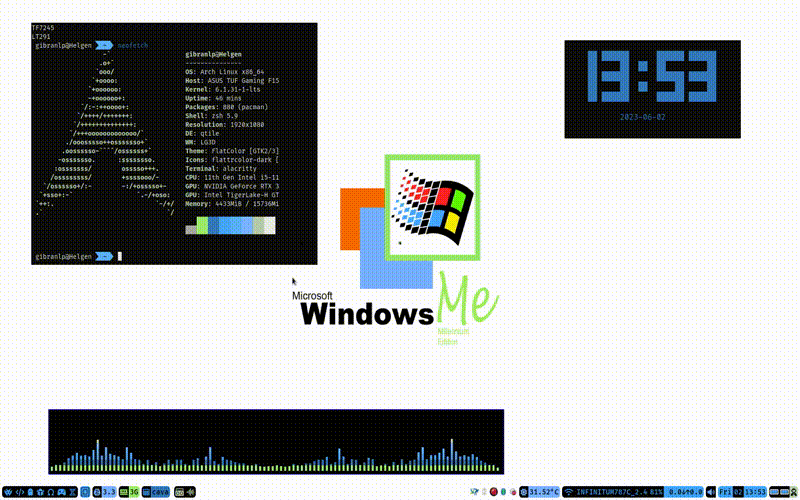This screenshot has width=800, height=500.
Task: Click the CPU load widget showing 3.3
Action: (105, 492)
